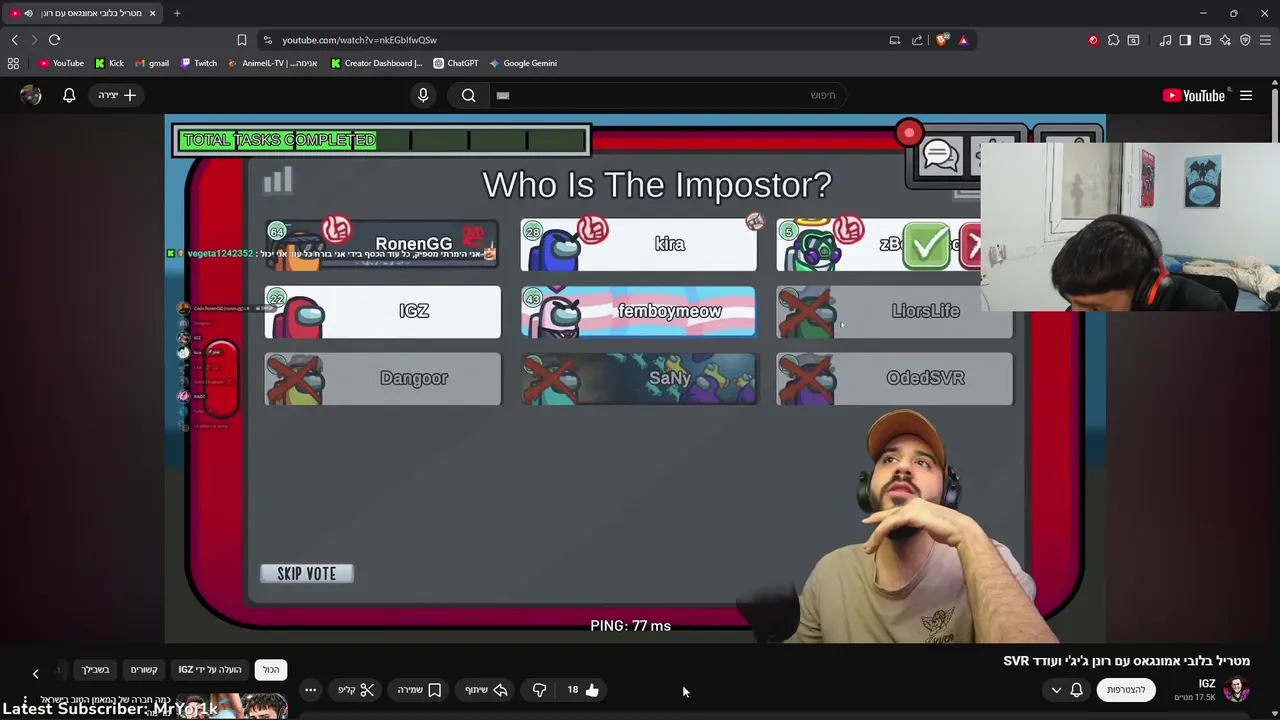
Task: Open a new browser tab
Action: click(177, 13)
